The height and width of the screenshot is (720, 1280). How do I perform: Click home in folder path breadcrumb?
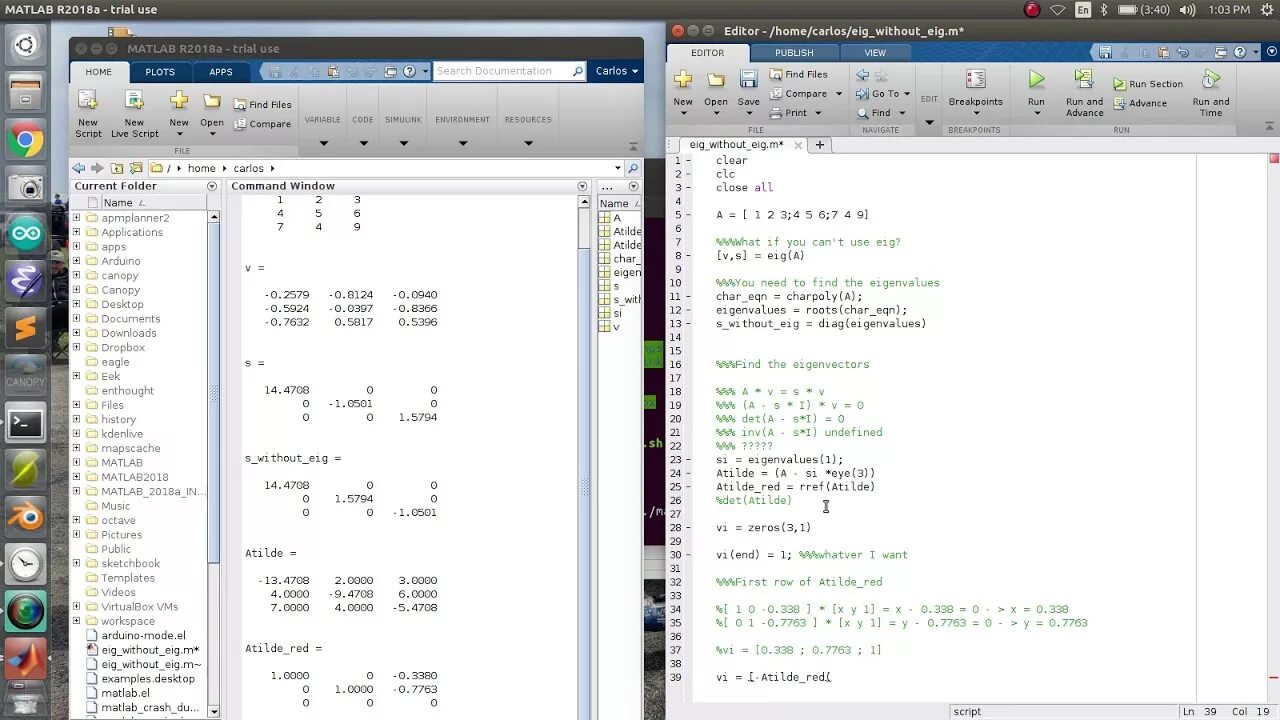coord(201,168)
